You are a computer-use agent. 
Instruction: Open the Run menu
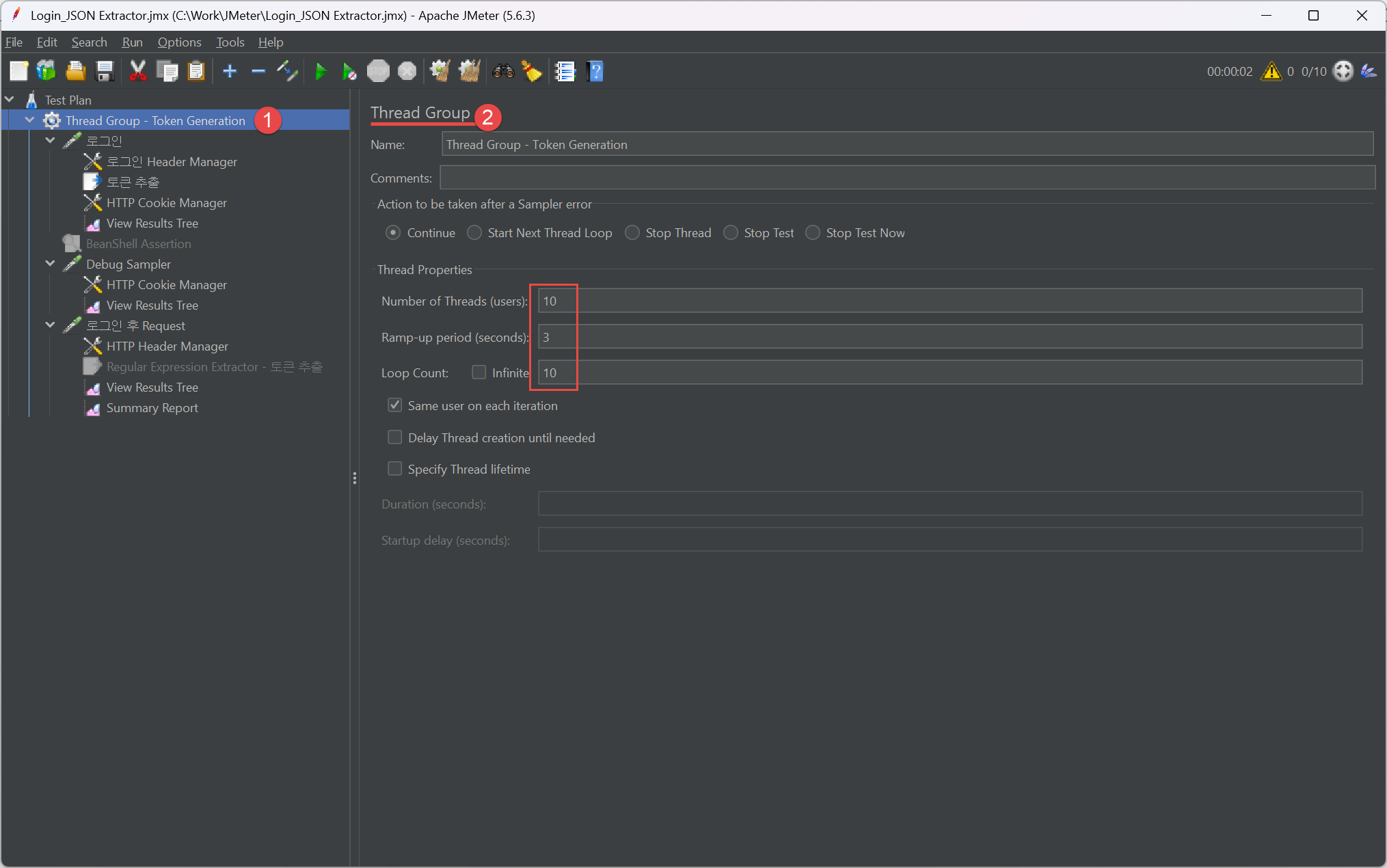coord(132,42)
